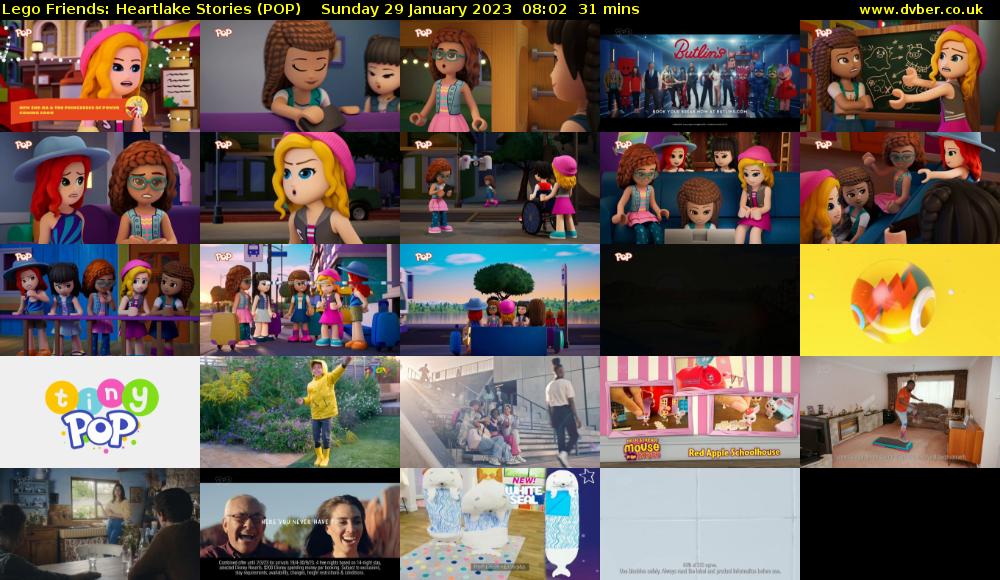Open the yellow bubble ident thumbnail
Screen dimensions: 1000x580
click(x=900, y=300)
